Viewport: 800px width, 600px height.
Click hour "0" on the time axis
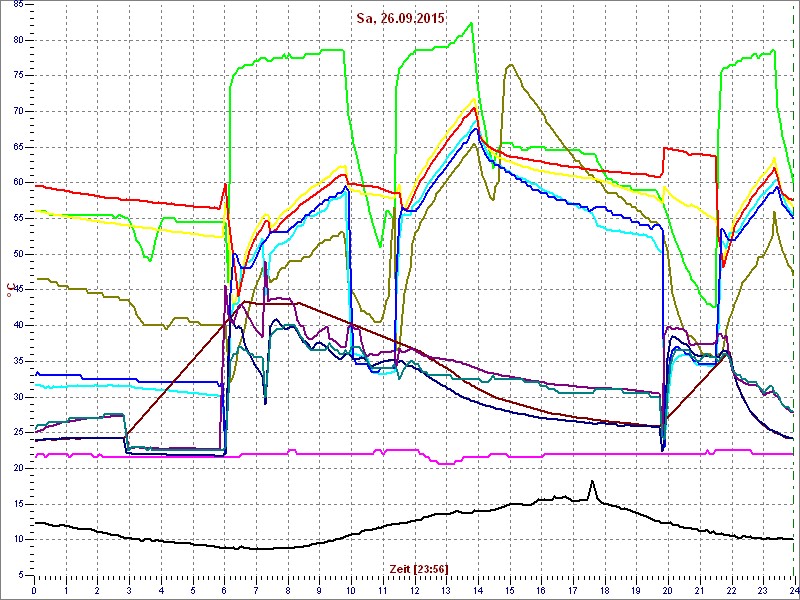(34, 590)
